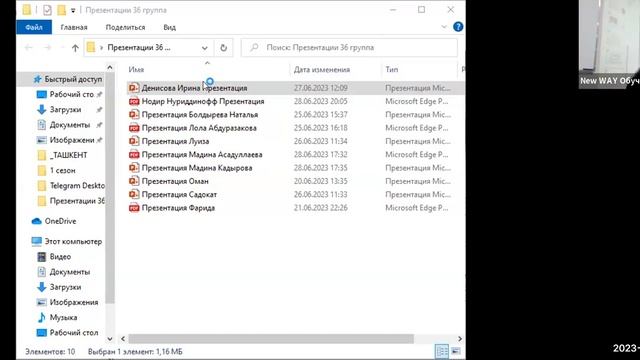640x360 pixels.
Task: Open OneDrive in navigation pane
Action: (60, 221)
